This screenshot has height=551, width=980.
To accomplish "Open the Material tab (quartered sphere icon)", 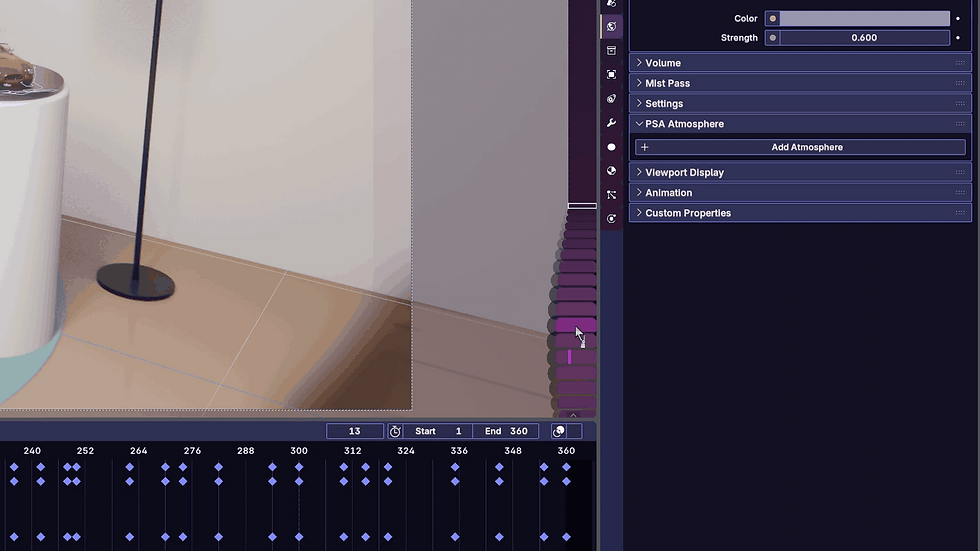I will pyautogui.click(x=611, y=171).
